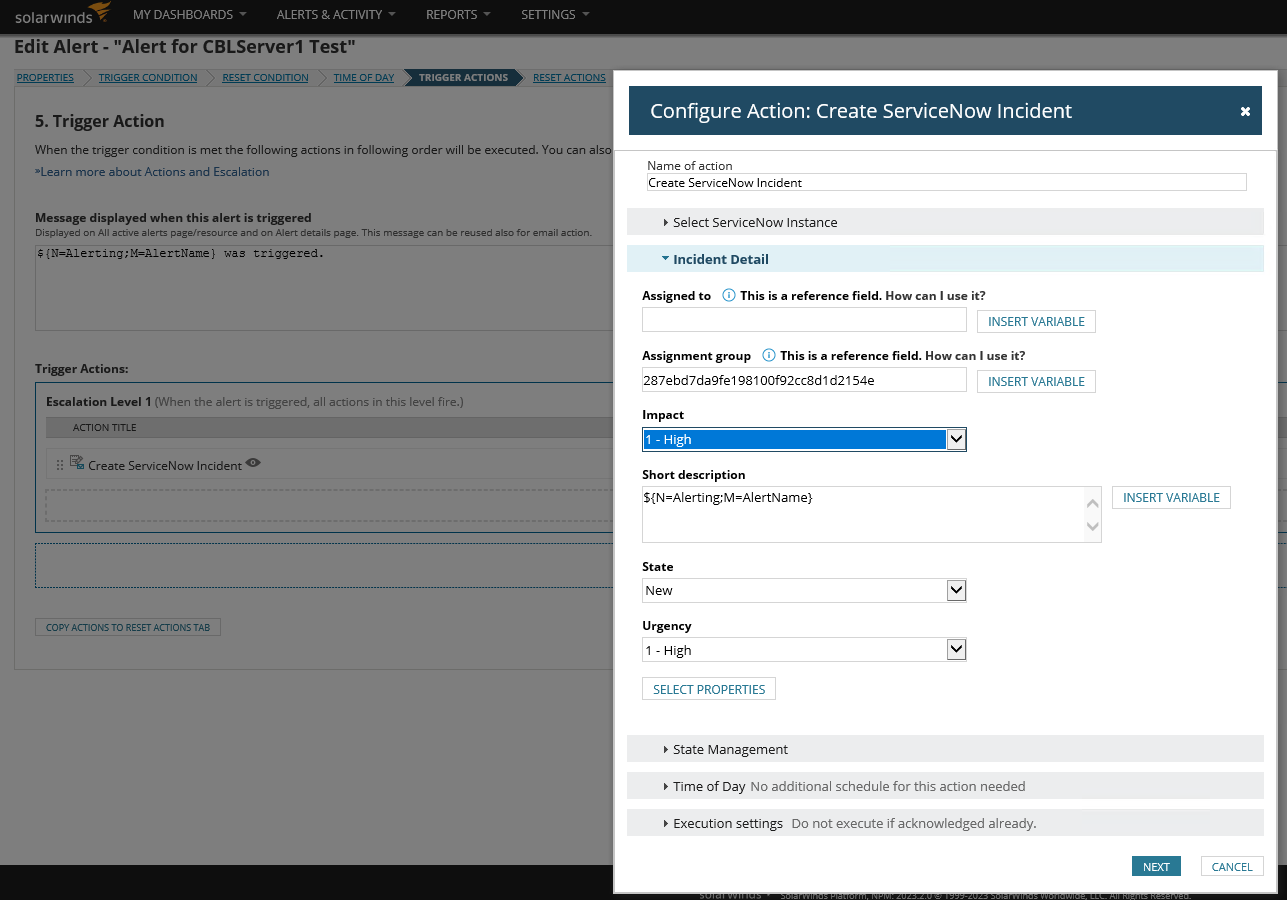Click drag handle of Create ServiceNow Incident
Screen dimensions: 1287x900
pyautogui.click(x=60, y=465)
